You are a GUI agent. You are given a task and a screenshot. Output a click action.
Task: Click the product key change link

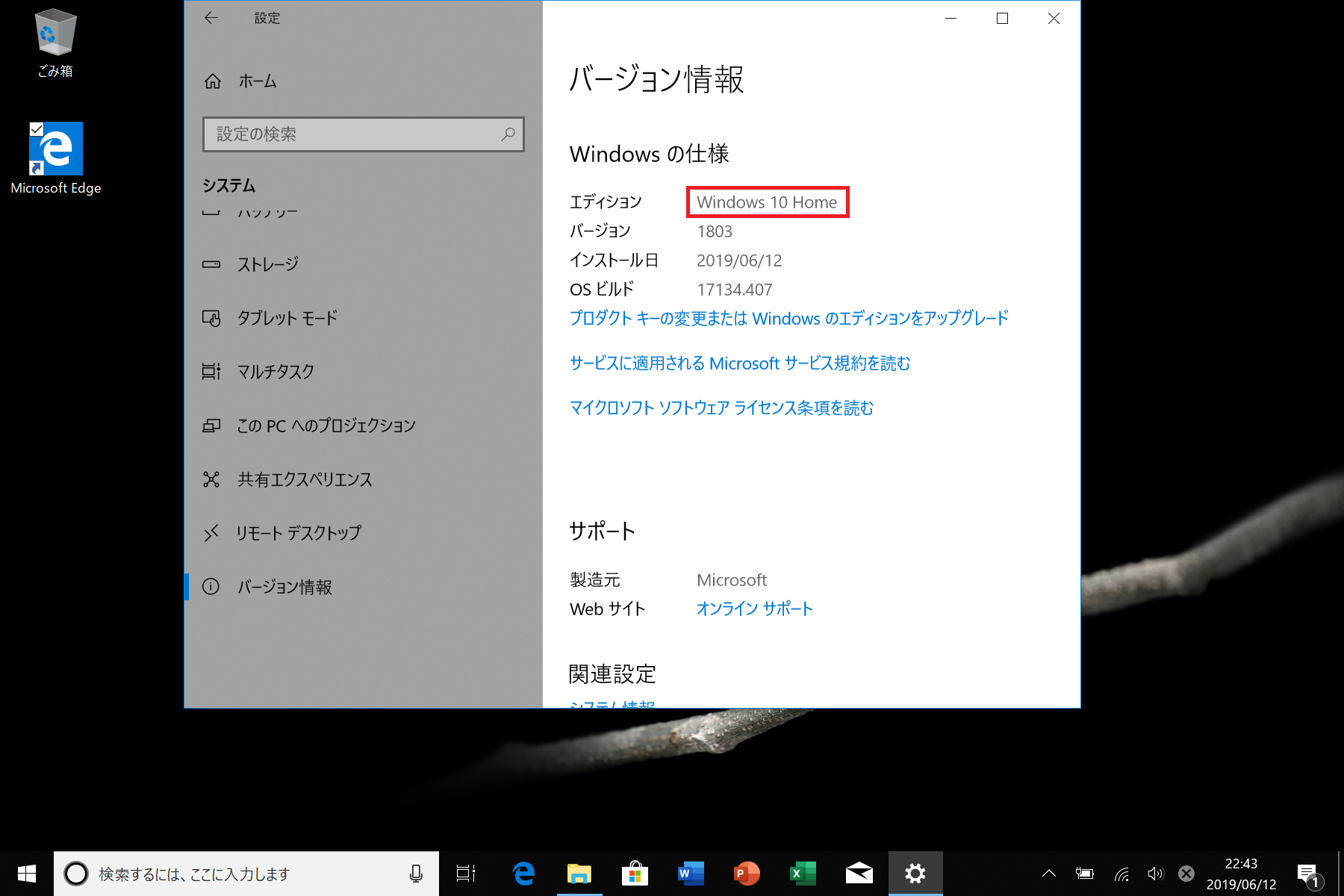[788, 319]
